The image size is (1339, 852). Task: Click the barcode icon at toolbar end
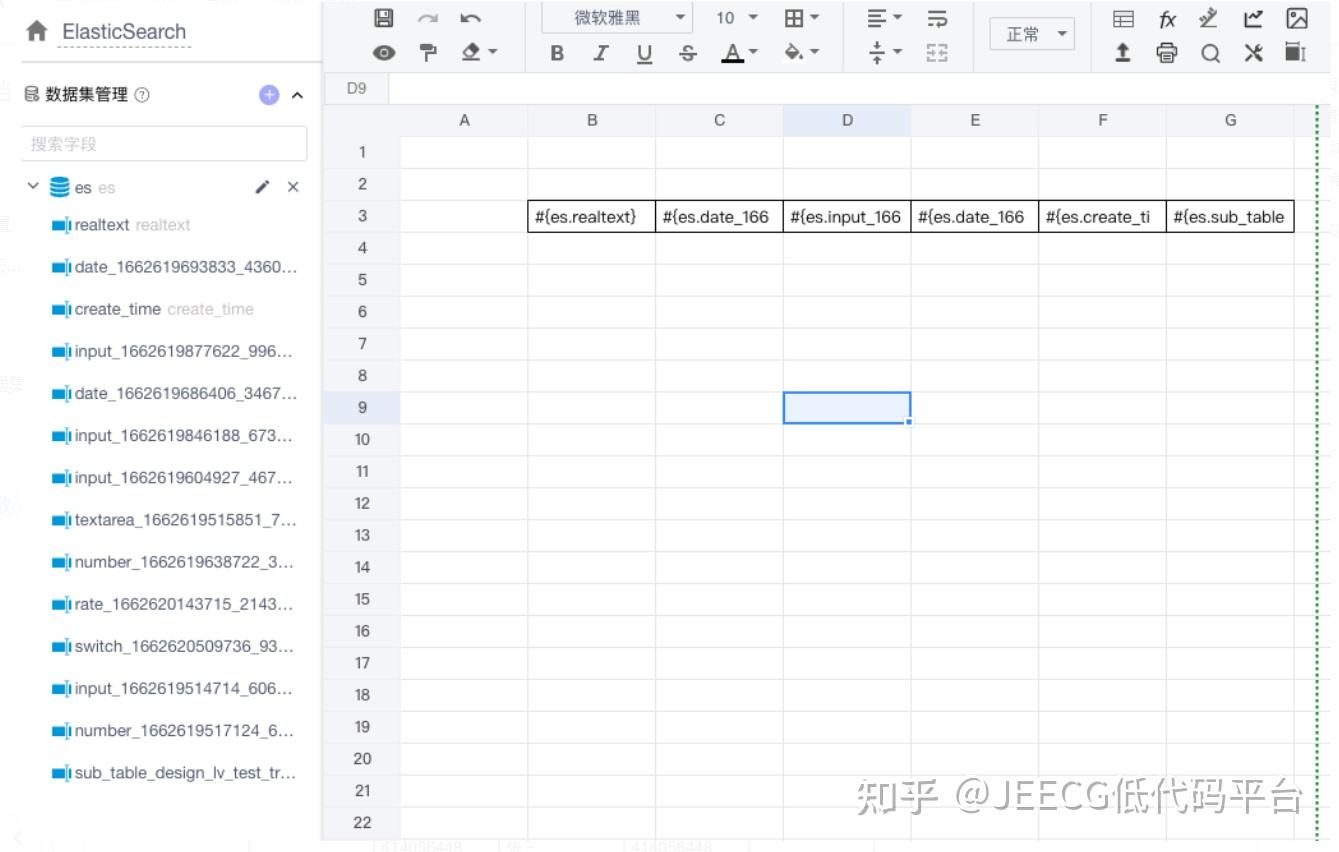pos(1295,52)
